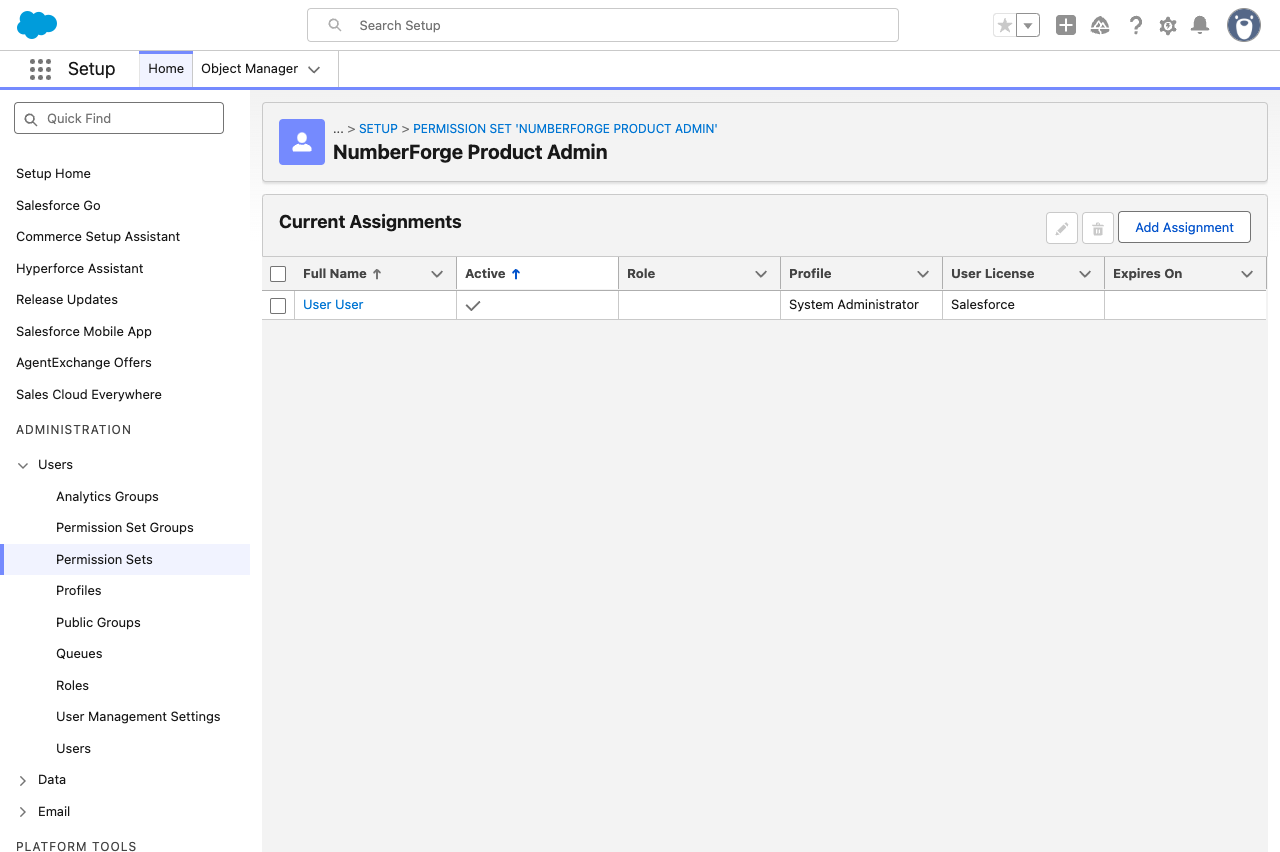Screen dimensions: 1280x852
Task: Open the User User record link
Action: 333,305
